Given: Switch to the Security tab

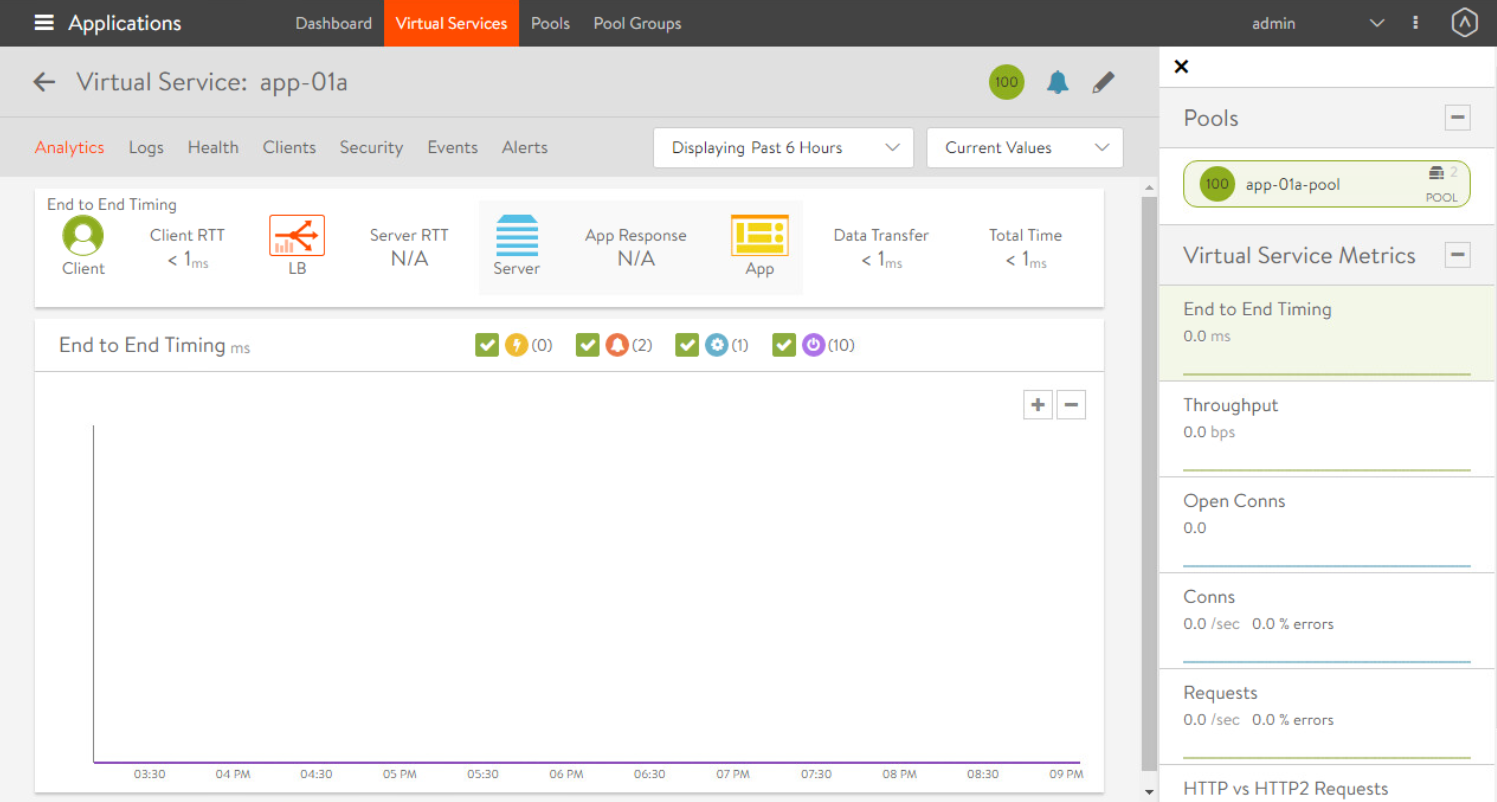Looking at the screenshot, I should (x=371, y=148).
